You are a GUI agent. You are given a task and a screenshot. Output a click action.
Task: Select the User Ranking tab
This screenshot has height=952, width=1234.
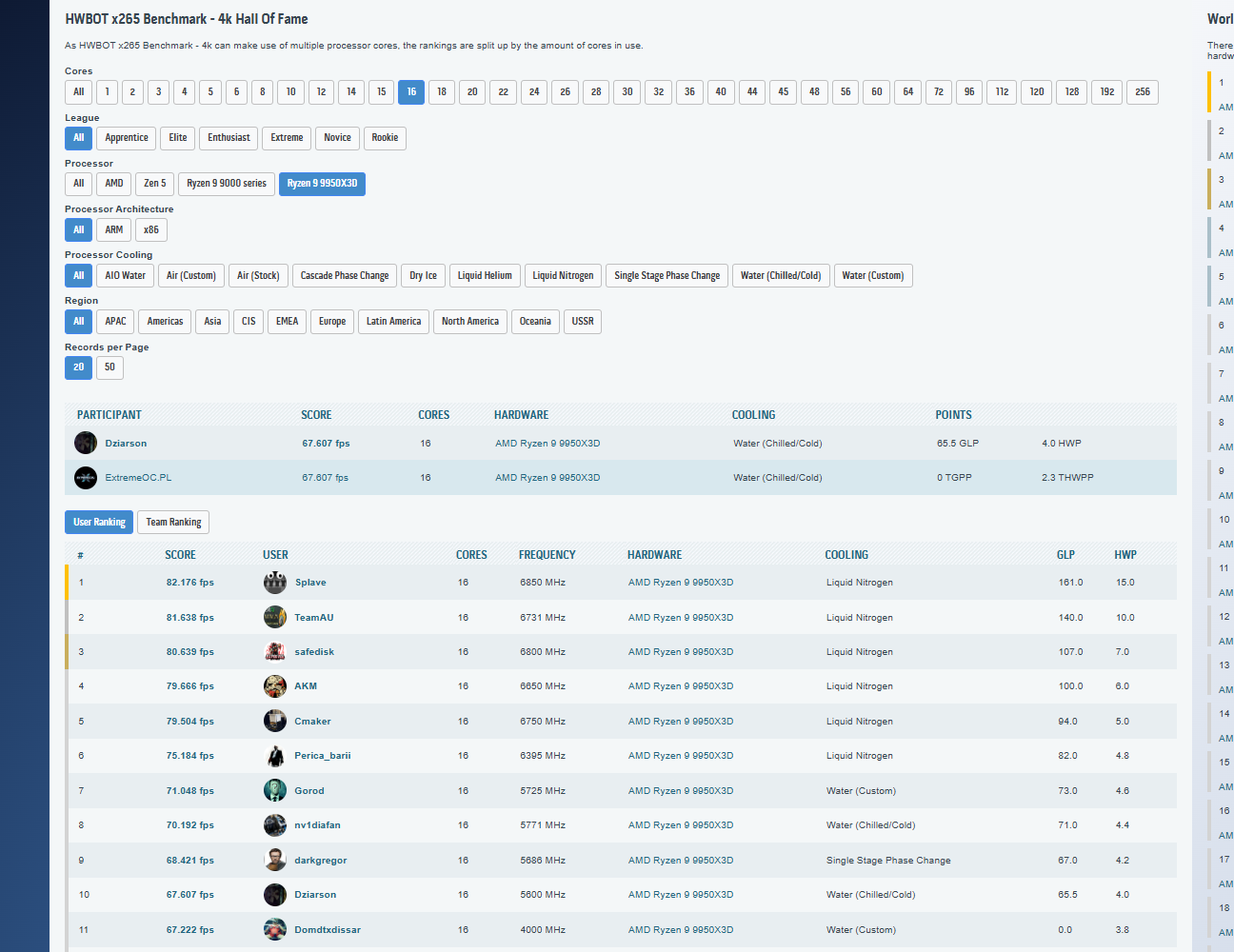(99, 523)
